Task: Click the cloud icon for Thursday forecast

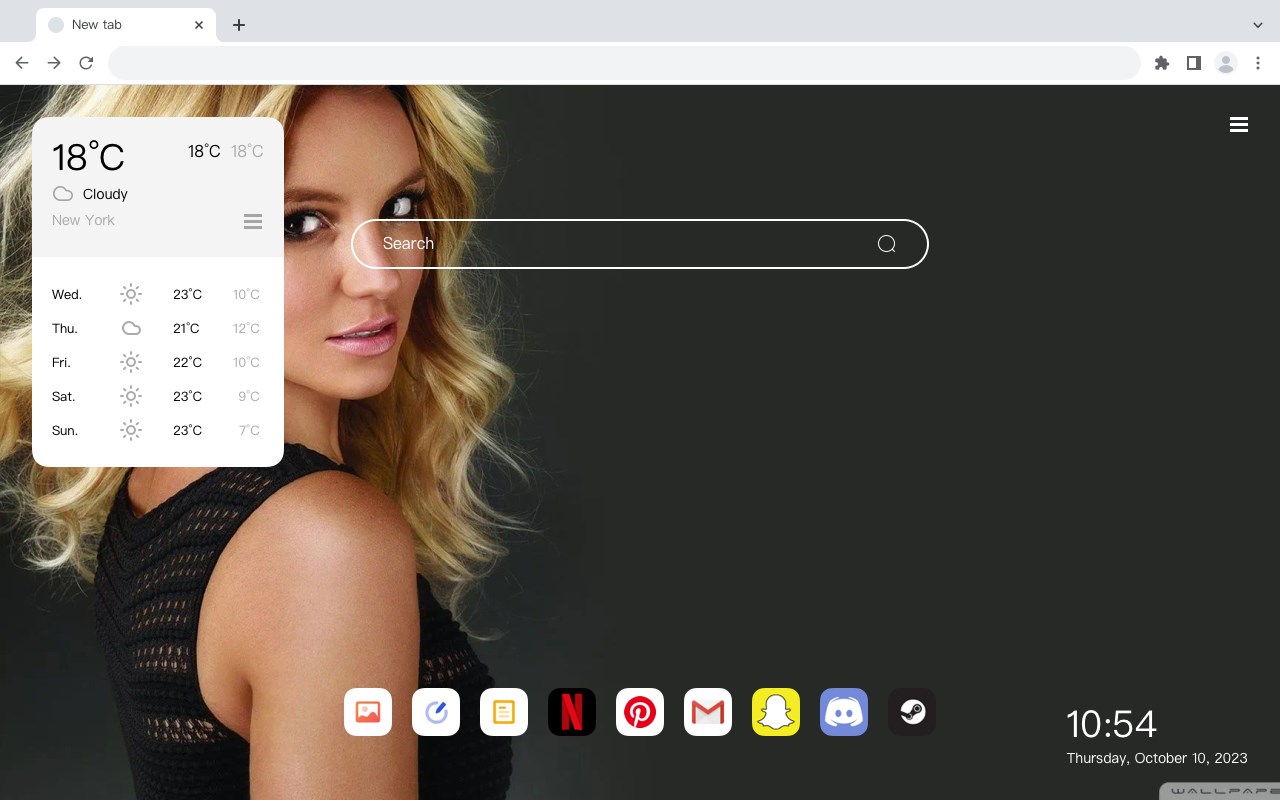Action: point(131,328)
